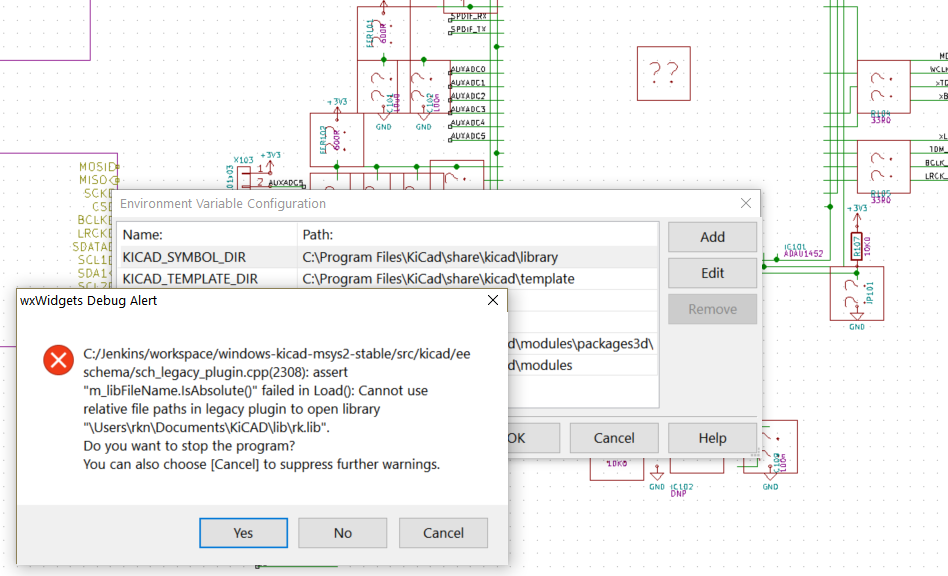Click the unknown '??' symbol in the schematic
Viewport: 948px width, 576px height.
(663, 73)
